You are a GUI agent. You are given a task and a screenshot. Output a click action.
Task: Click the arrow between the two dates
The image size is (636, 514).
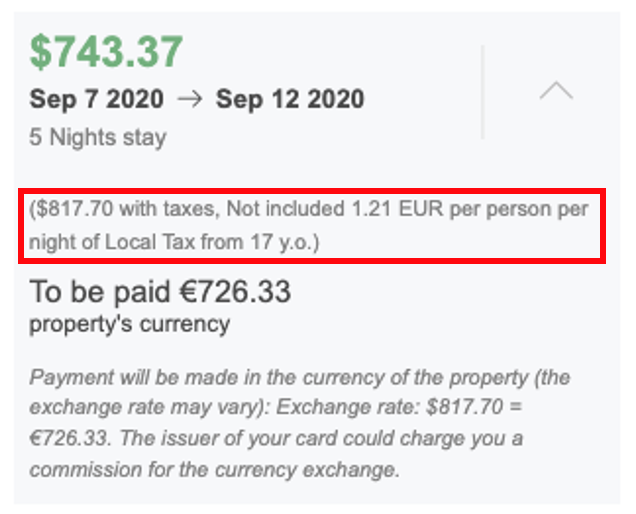190,99
